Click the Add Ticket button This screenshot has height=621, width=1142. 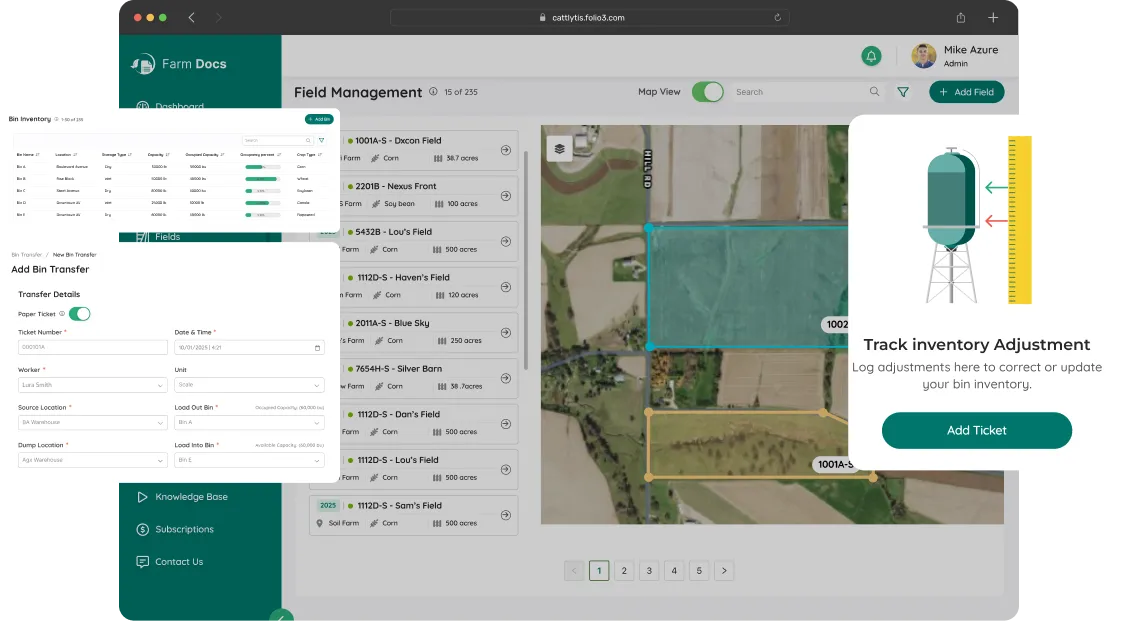976,430
